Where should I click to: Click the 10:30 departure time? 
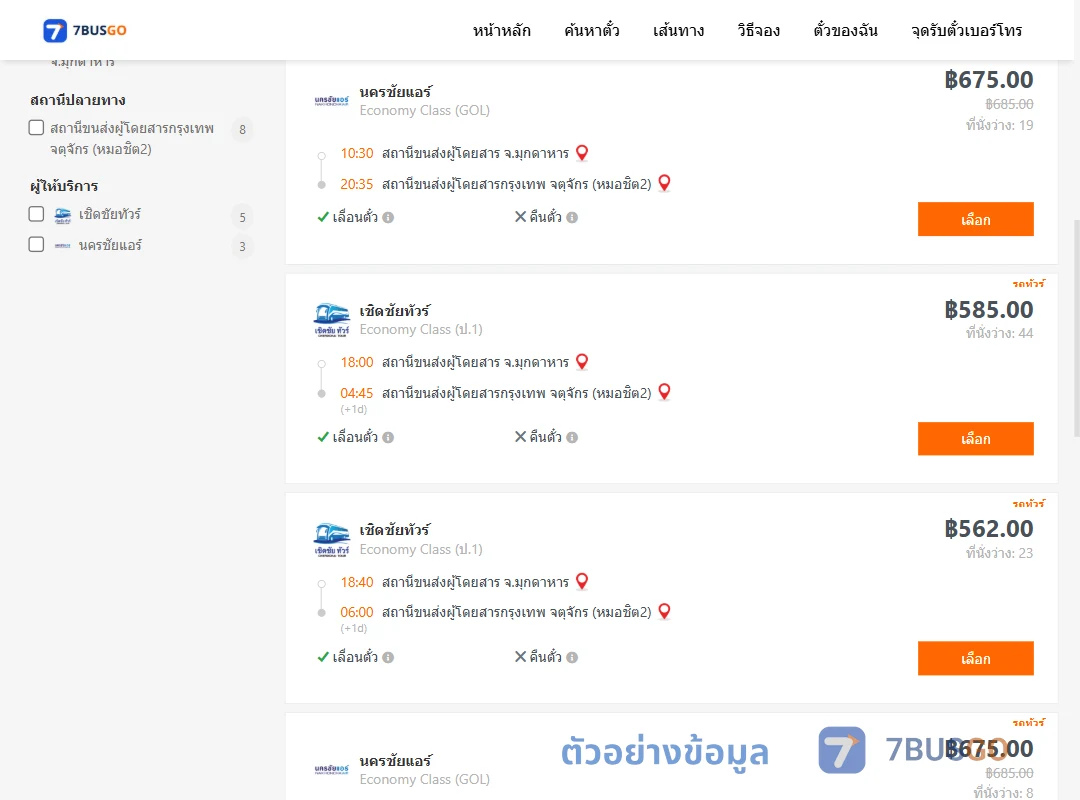357,153
